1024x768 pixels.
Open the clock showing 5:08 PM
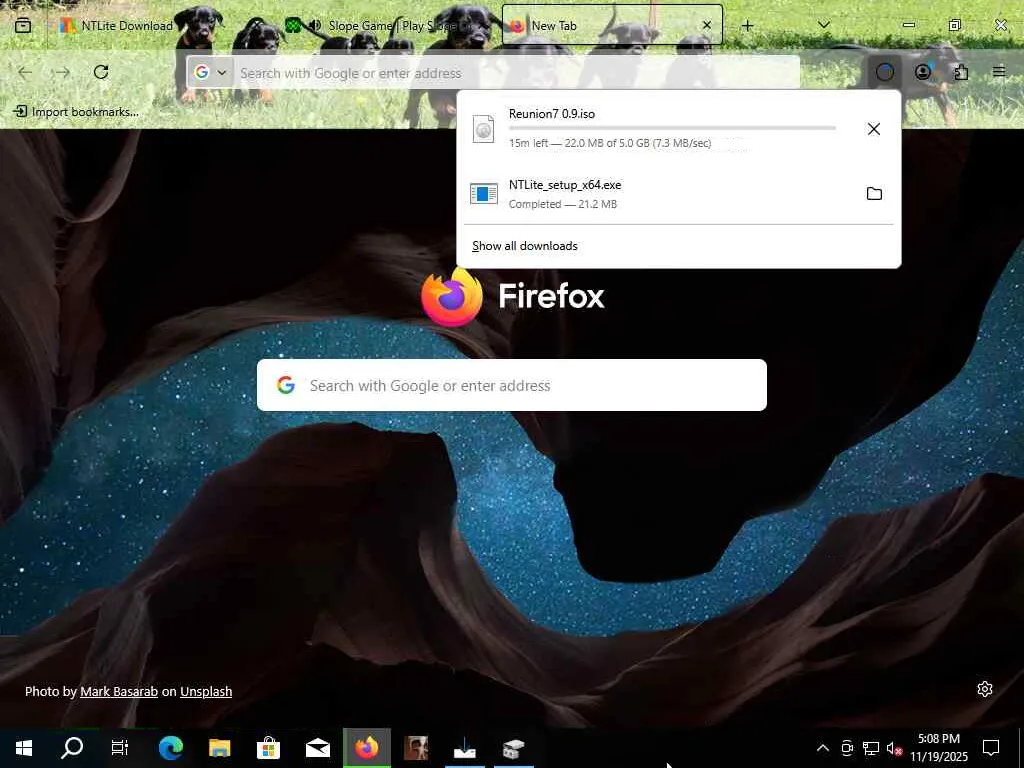point(939,748)
